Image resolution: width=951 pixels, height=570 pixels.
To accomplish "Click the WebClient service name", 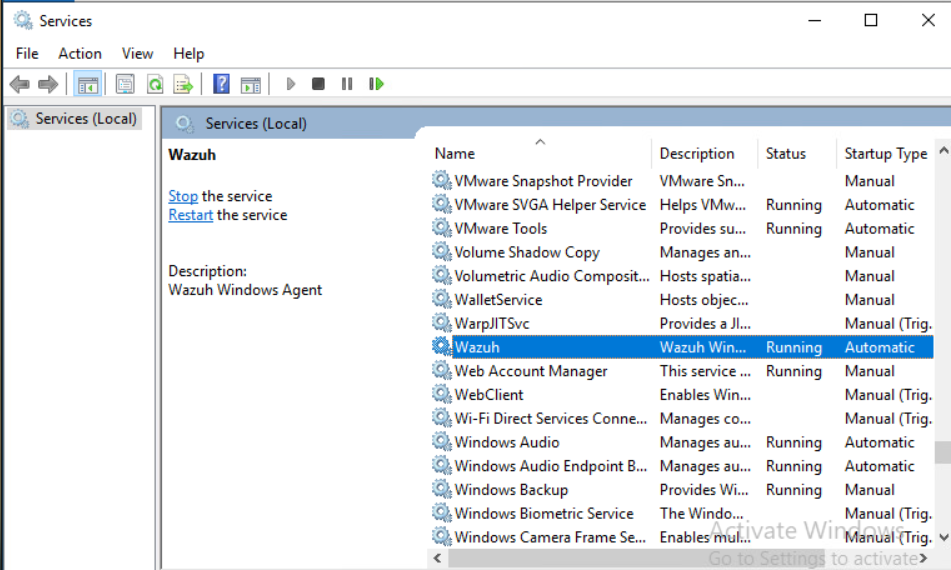I will 489,395.
